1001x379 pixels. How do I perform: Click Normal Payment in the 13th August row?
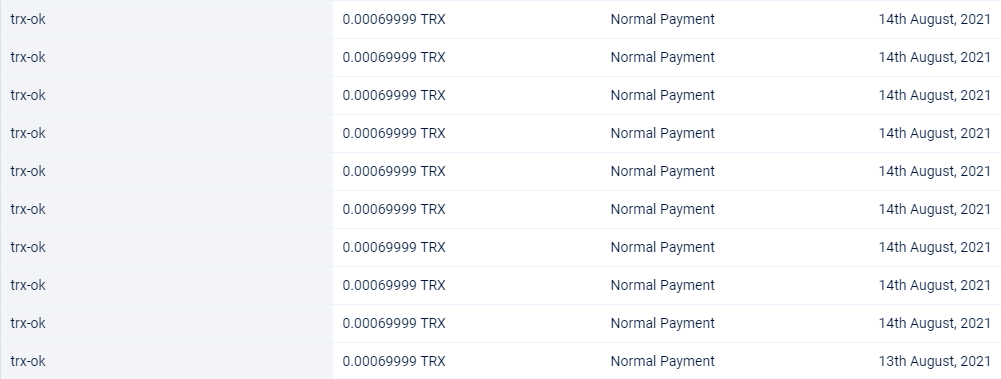click(663, 361)
